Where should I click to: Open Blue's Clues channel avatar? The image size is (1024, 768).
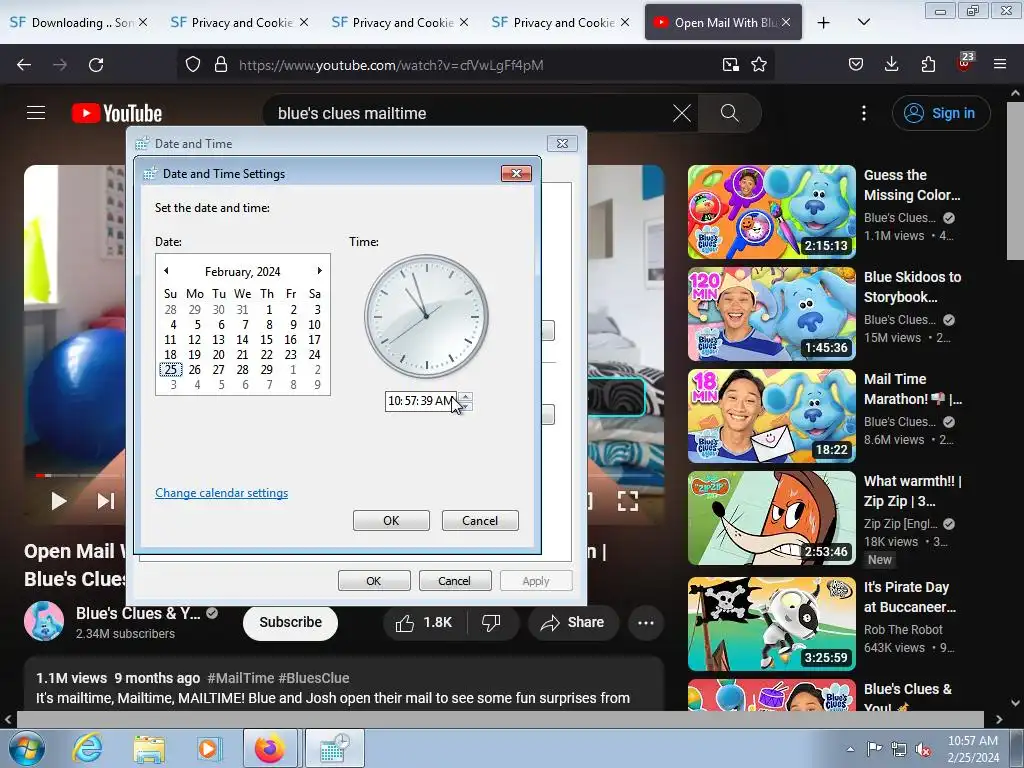pos(44,621)
